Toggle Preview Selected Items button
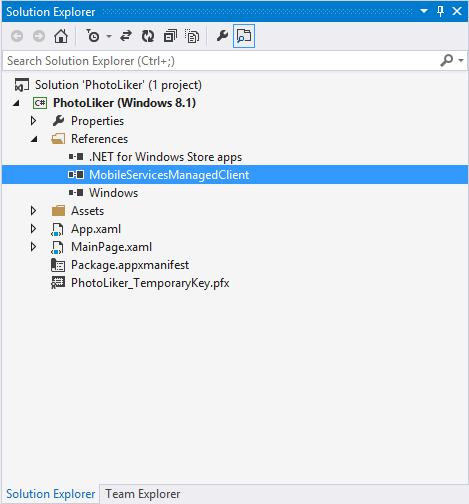Viewport: 469px width, 504px height. pyautogui.click(x=244, y=36)
